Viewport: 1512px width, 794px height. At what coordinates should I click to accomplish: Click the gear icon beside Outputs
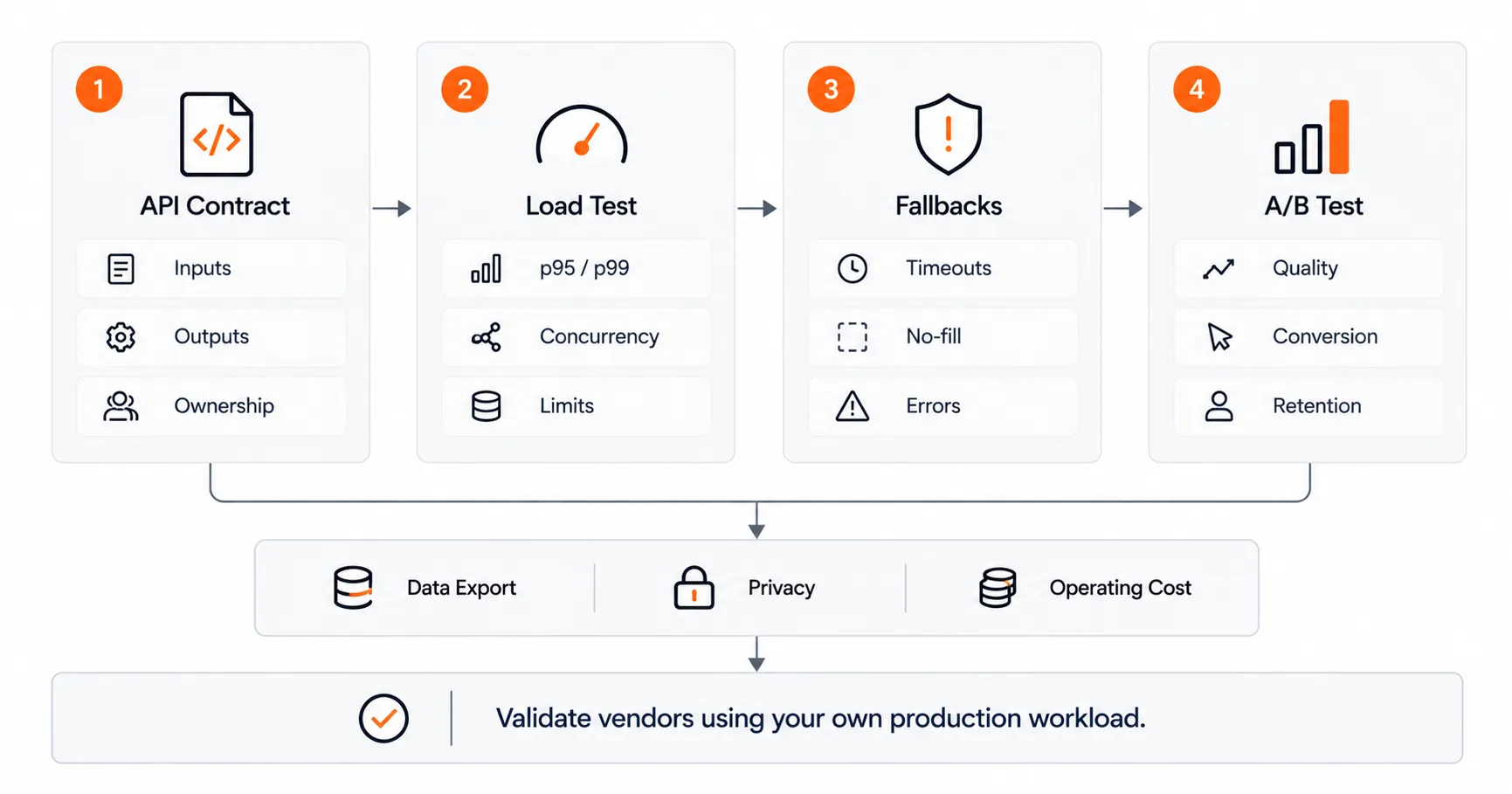pos(121,337)
